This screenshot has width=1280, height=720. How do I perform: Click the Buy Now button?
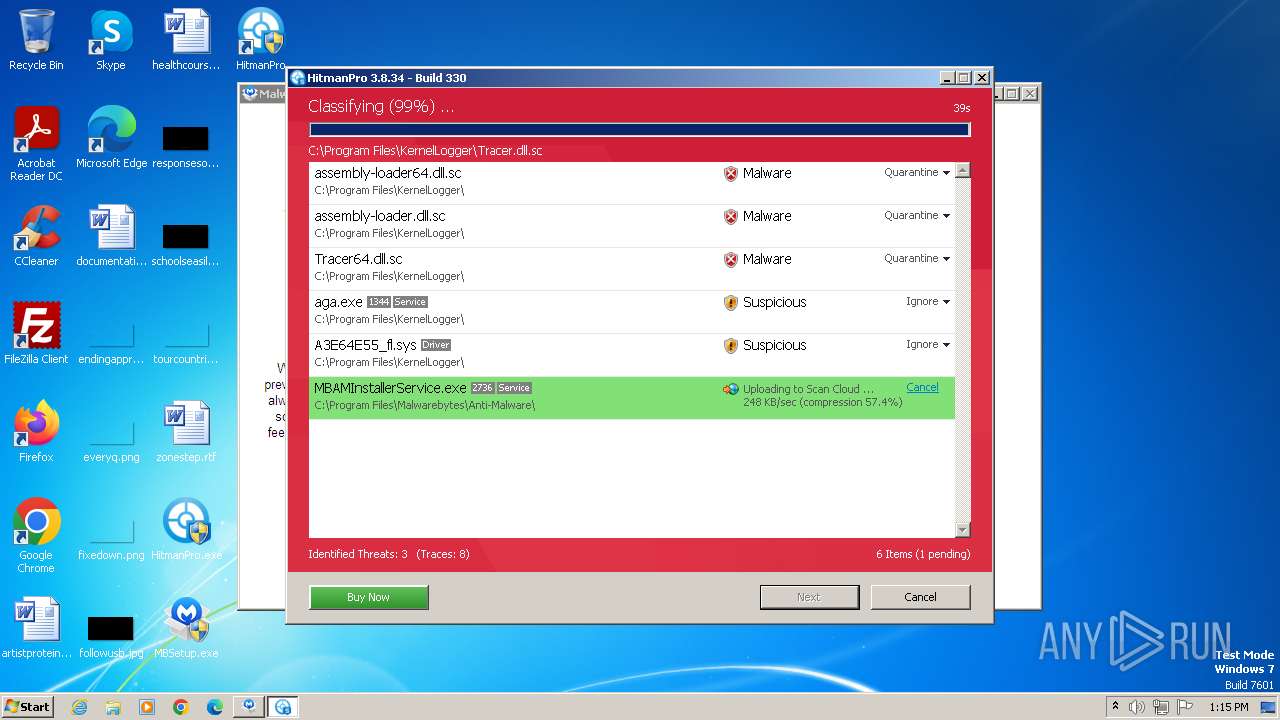click(x=369, y=597)
